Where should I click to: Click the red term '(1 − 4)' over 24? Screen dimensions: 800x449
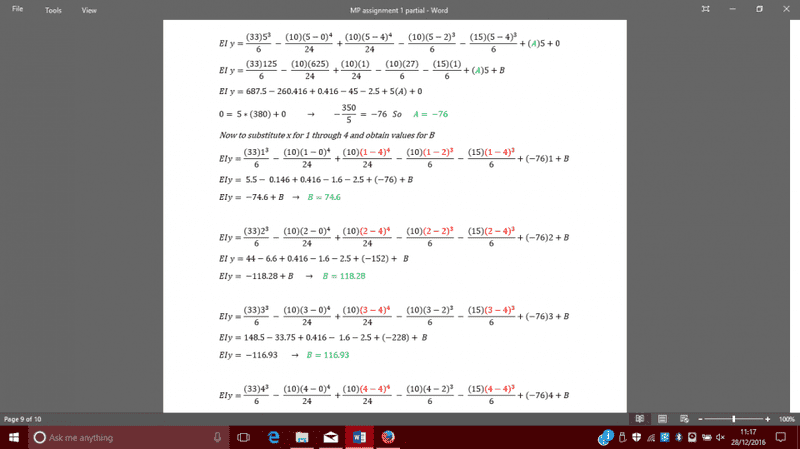[375, 152]
